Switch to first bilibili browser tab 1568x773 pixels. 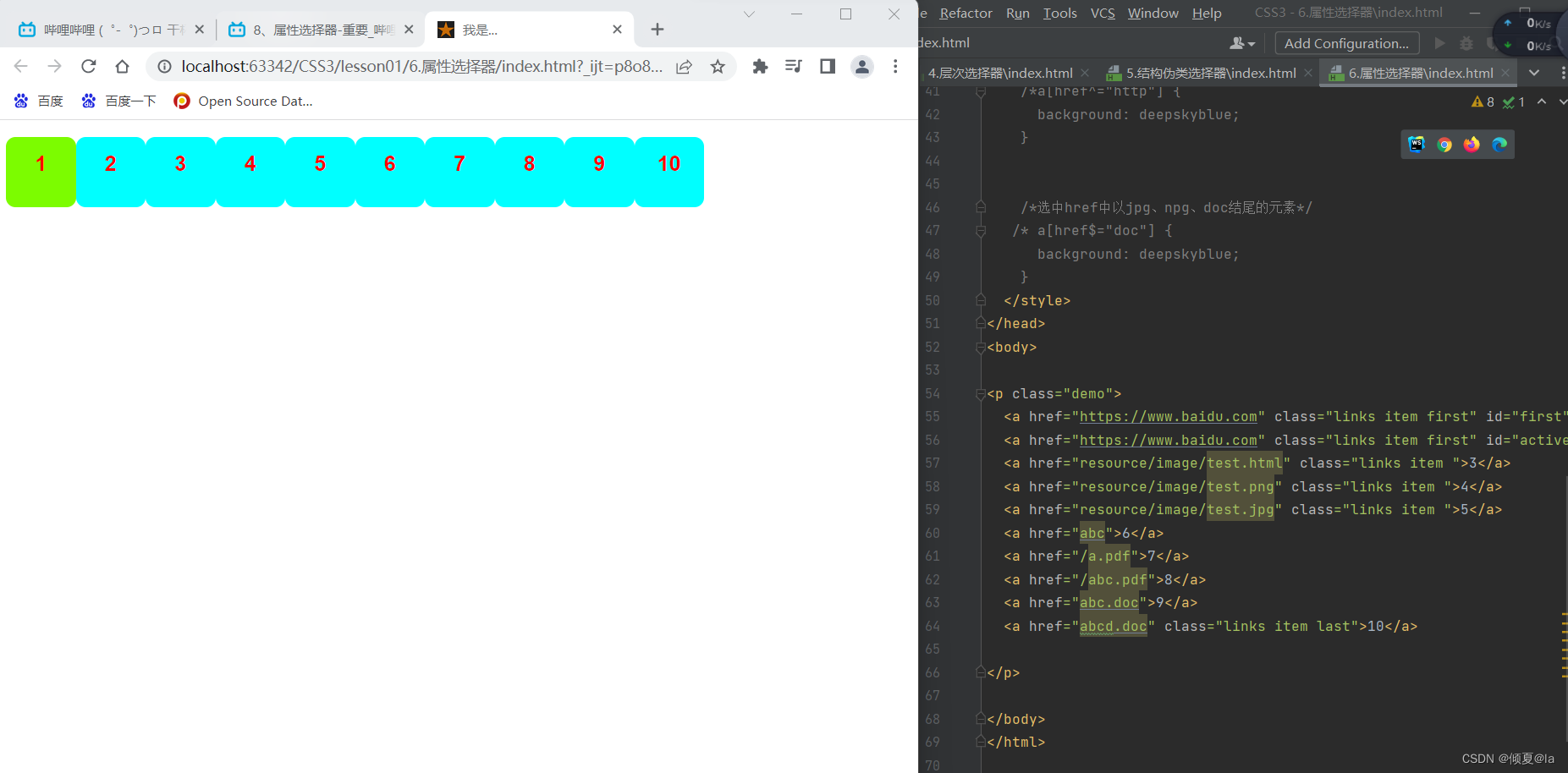[x=111, y=30]
